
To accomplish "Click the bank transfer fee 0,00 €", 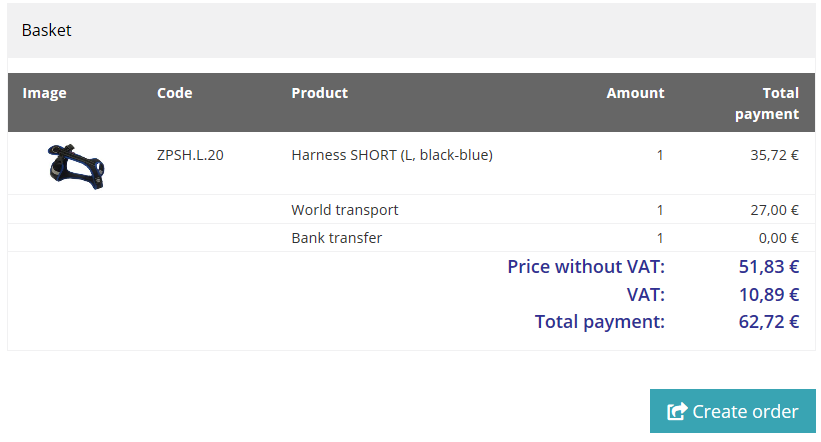I will [779, 238].
